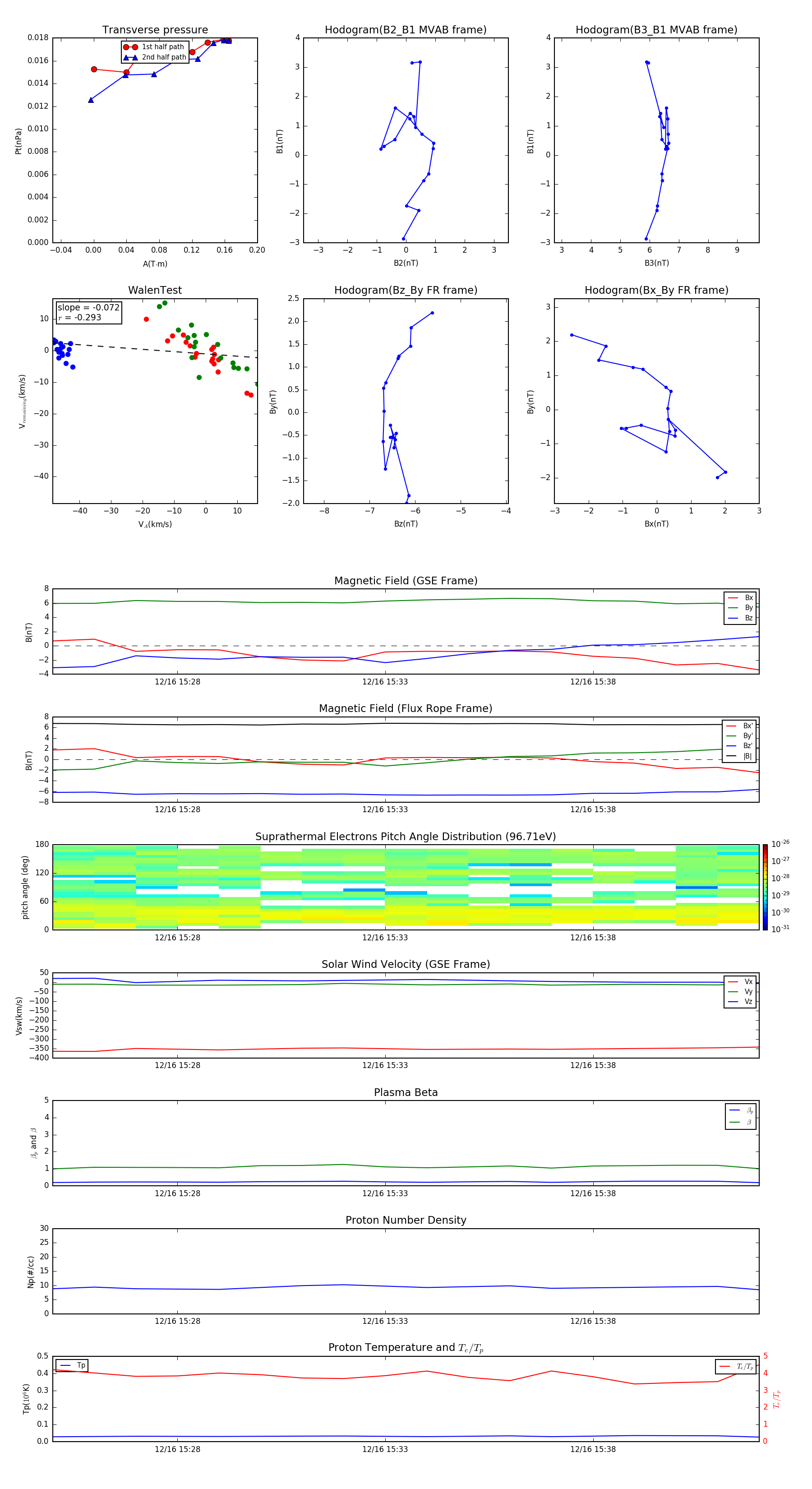The image size is (812, 1489).
Task: Click the 10^-26 colorbar tick label
Action: (780, 844)
